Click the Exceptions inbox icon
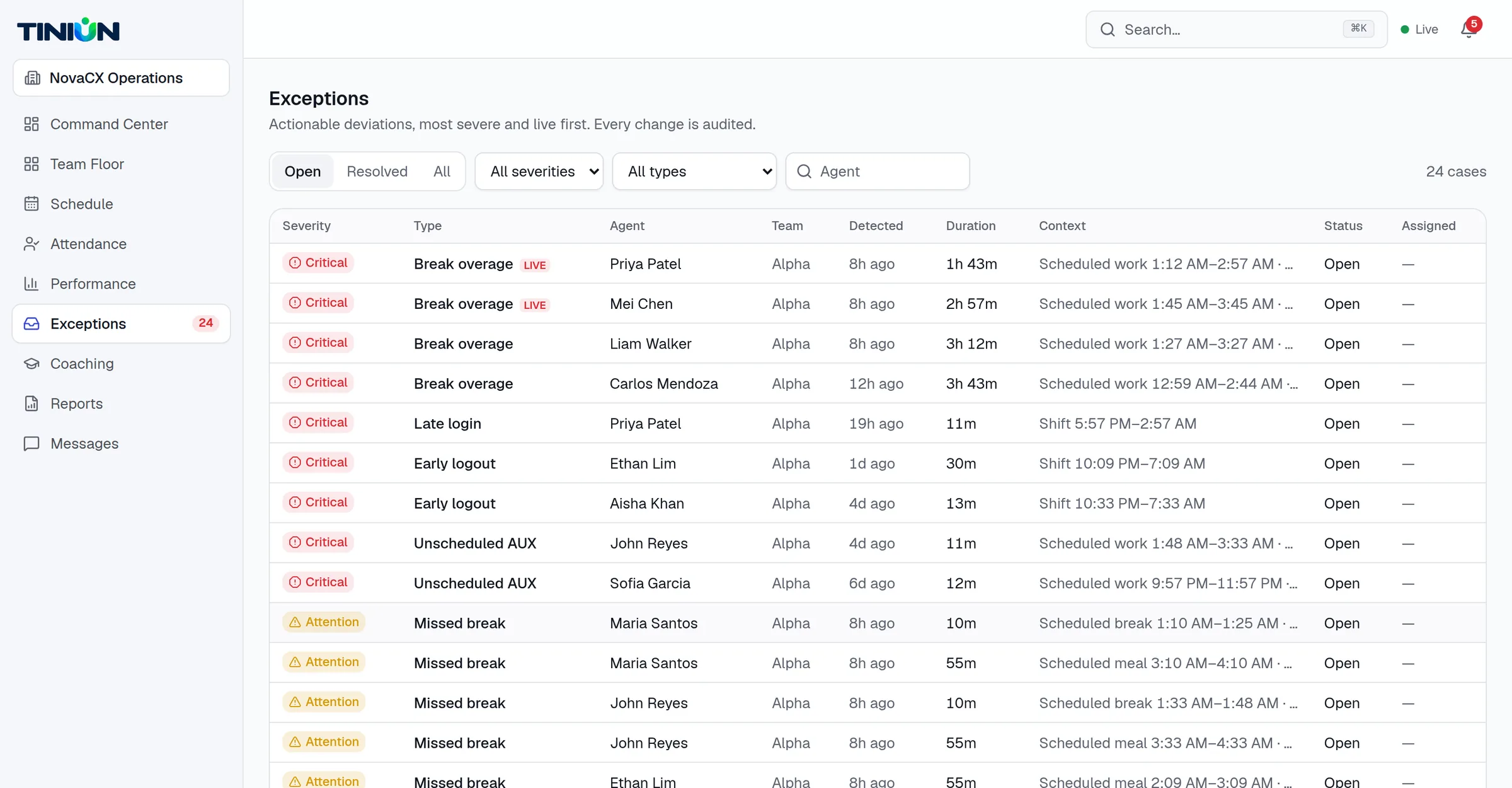The height and width of the screenshot is (788, 1512). pyautogui.click(x=31, y=323)
